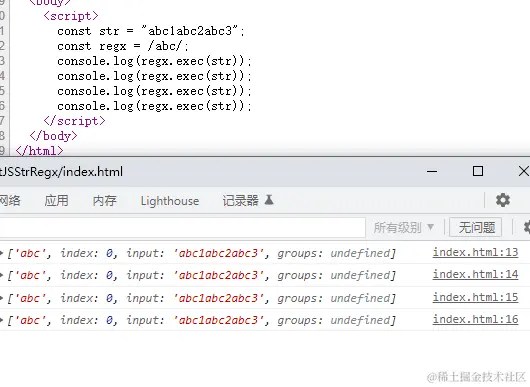Switch to the 应用 tab
530x387 pixels.
coord(56,200)
